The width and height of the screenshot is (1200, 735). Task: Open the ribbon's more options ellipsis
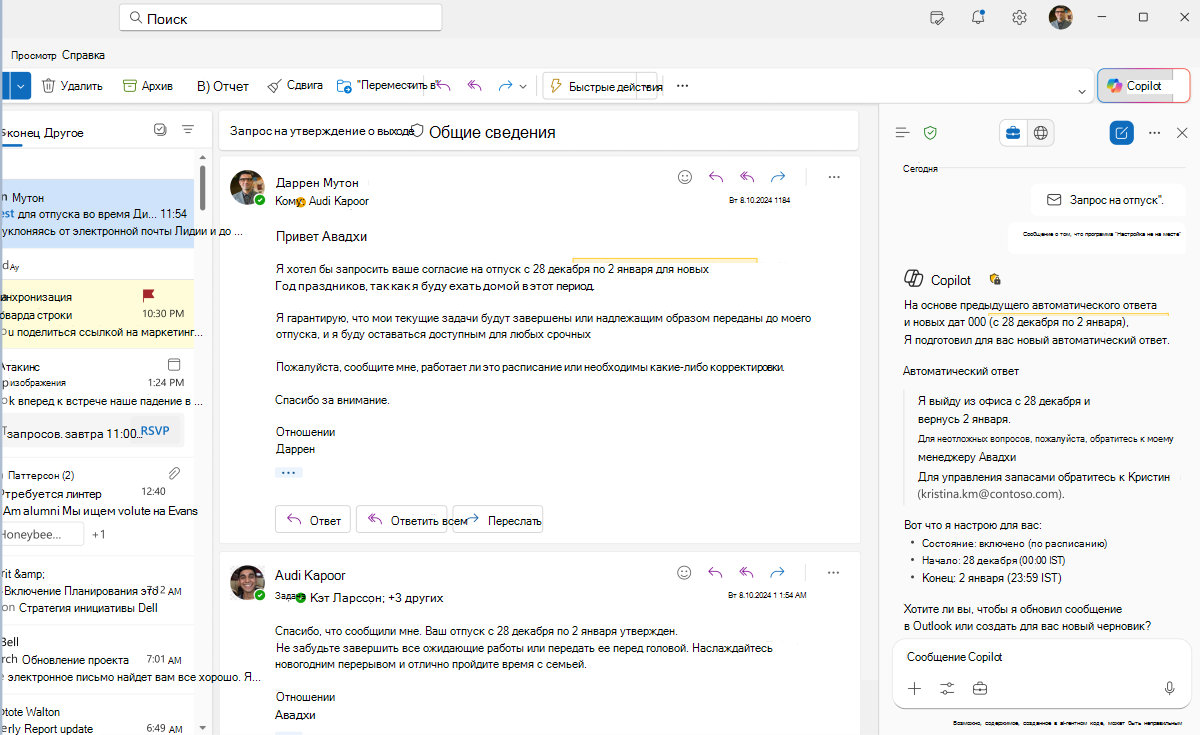[x=683, y=86]
